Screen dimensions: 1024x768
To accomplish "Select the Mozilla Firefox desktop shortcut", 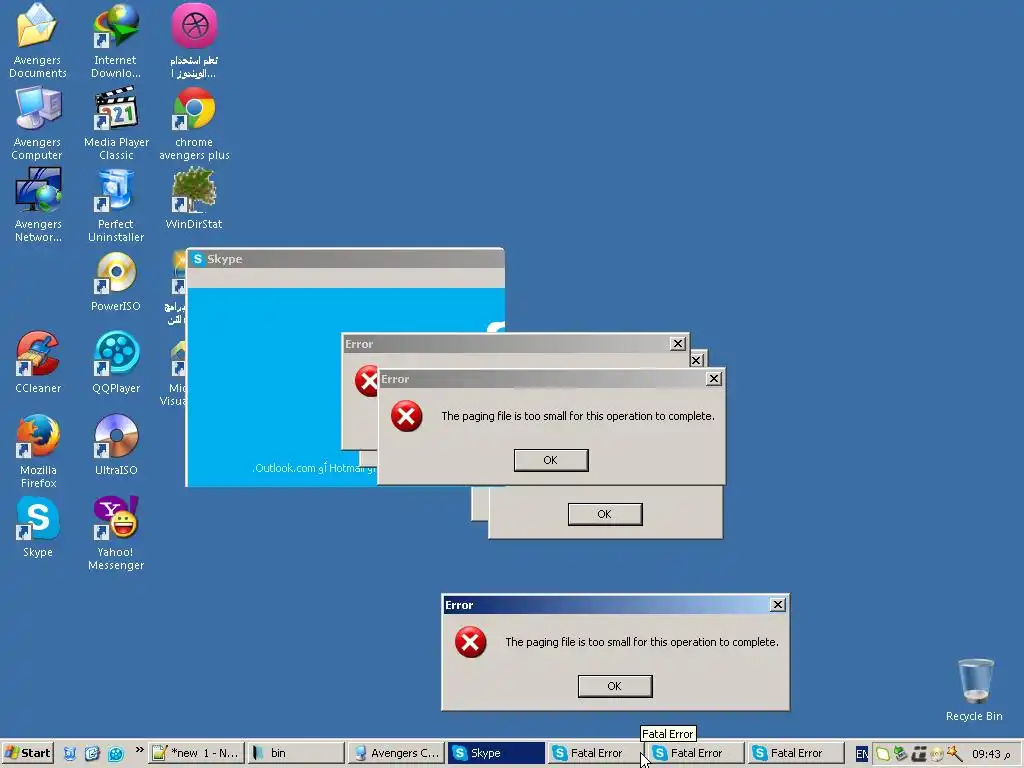I will coord(38,451).
